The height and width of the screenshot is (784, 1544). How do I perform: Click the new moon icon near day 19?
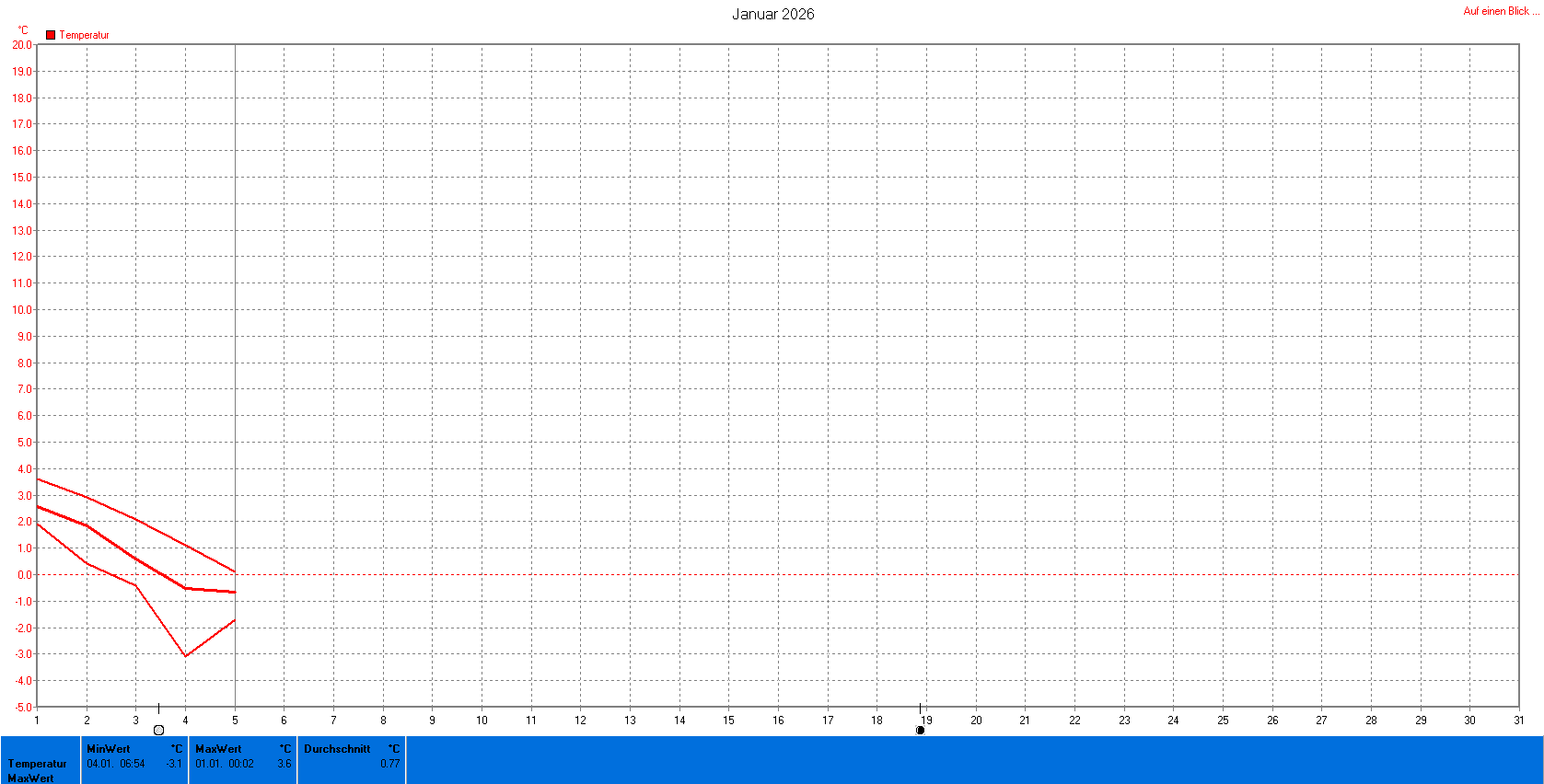[920, 730]
